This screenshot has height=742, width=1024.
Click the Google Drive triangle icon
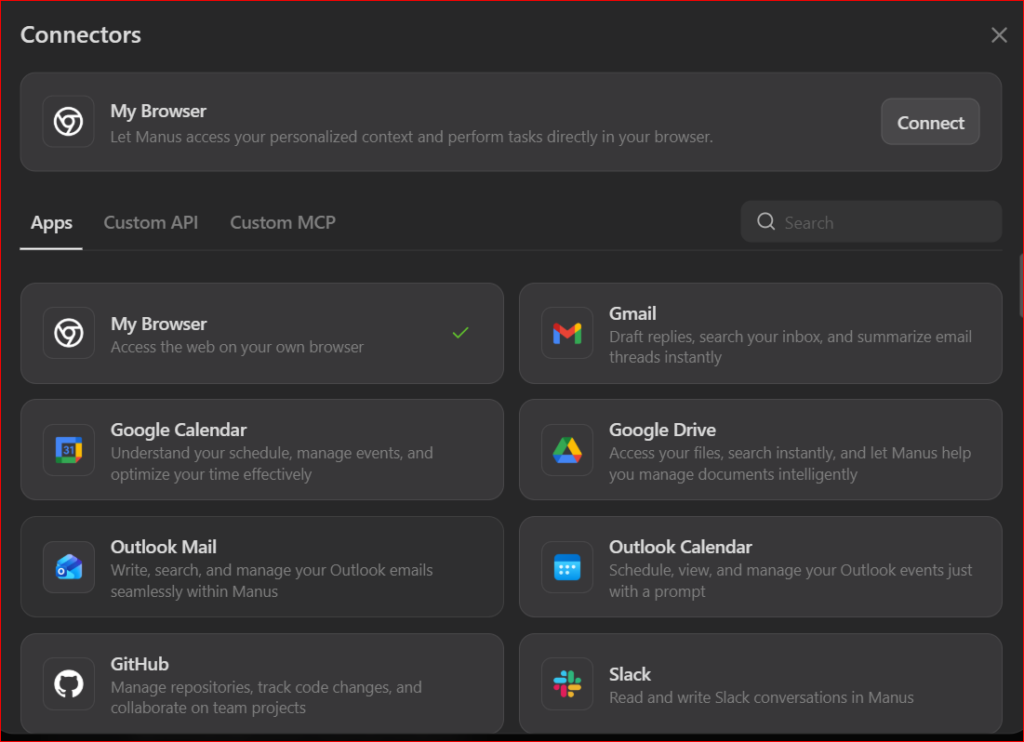pyautogui.click(x=567, y=450)
